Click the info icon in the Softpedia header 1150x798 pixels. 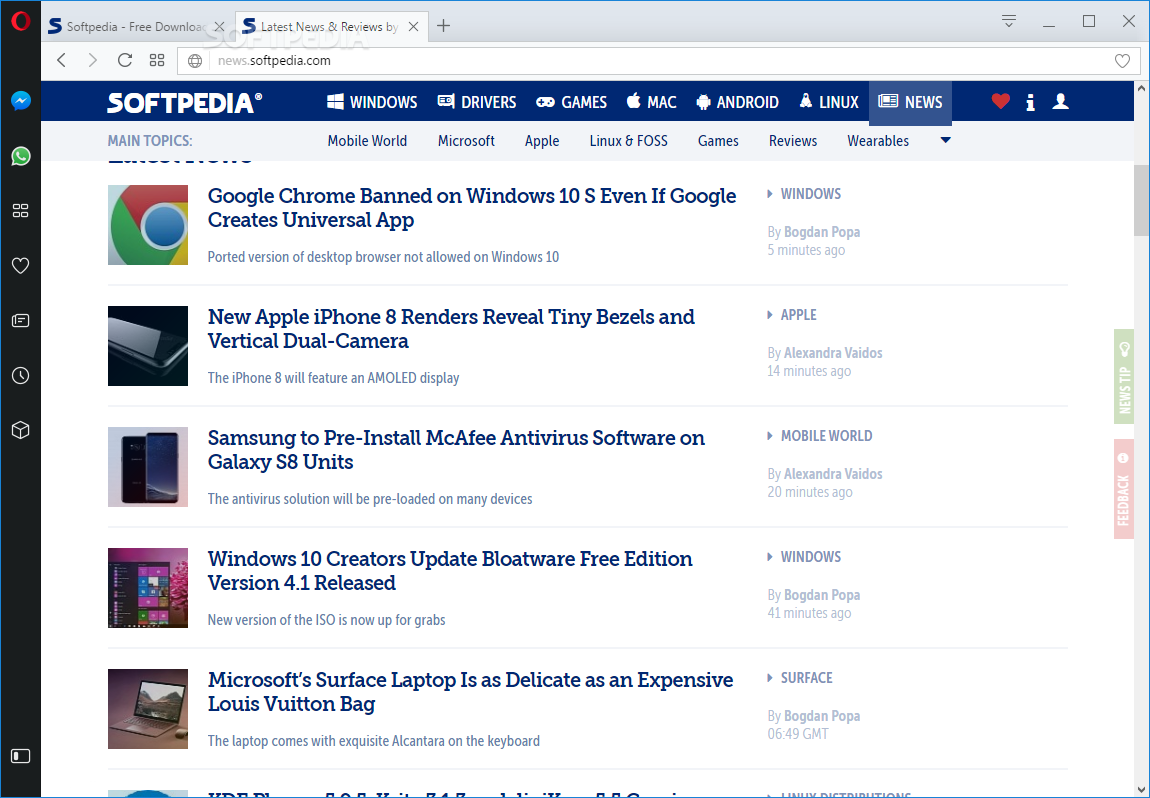1030,102
